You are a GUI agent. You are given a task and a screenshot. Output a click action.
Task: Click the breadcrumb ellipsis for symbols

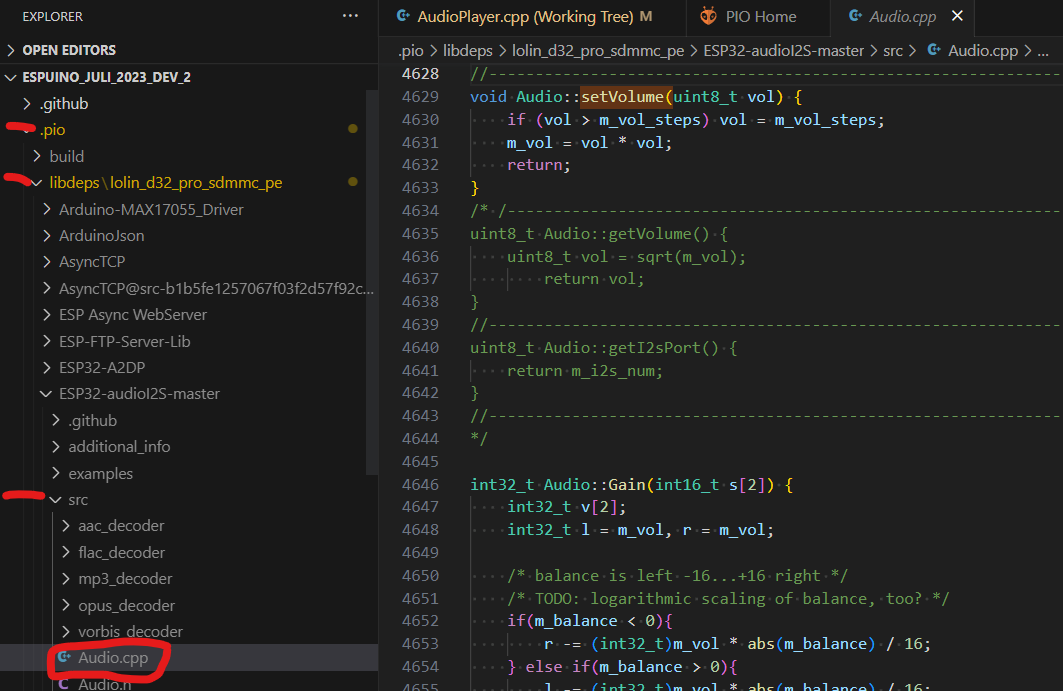[1043, 51]
